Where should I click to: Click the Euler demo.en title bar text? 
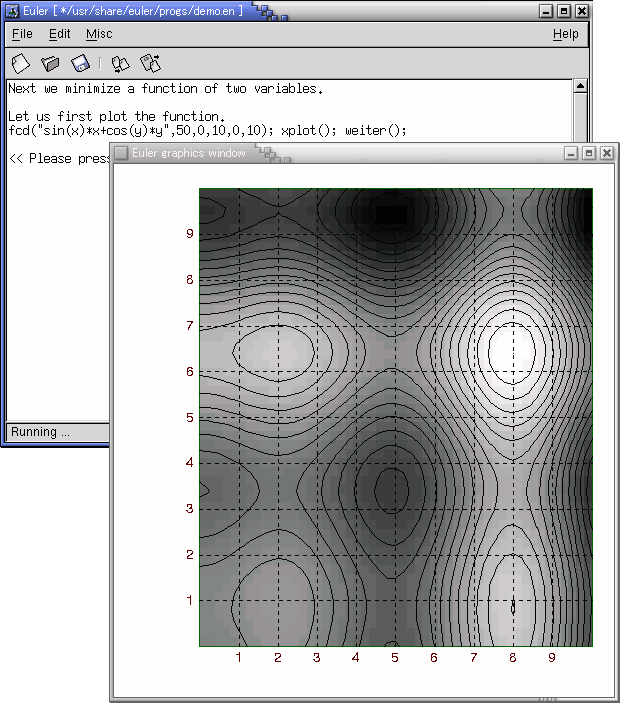[133, 11]
